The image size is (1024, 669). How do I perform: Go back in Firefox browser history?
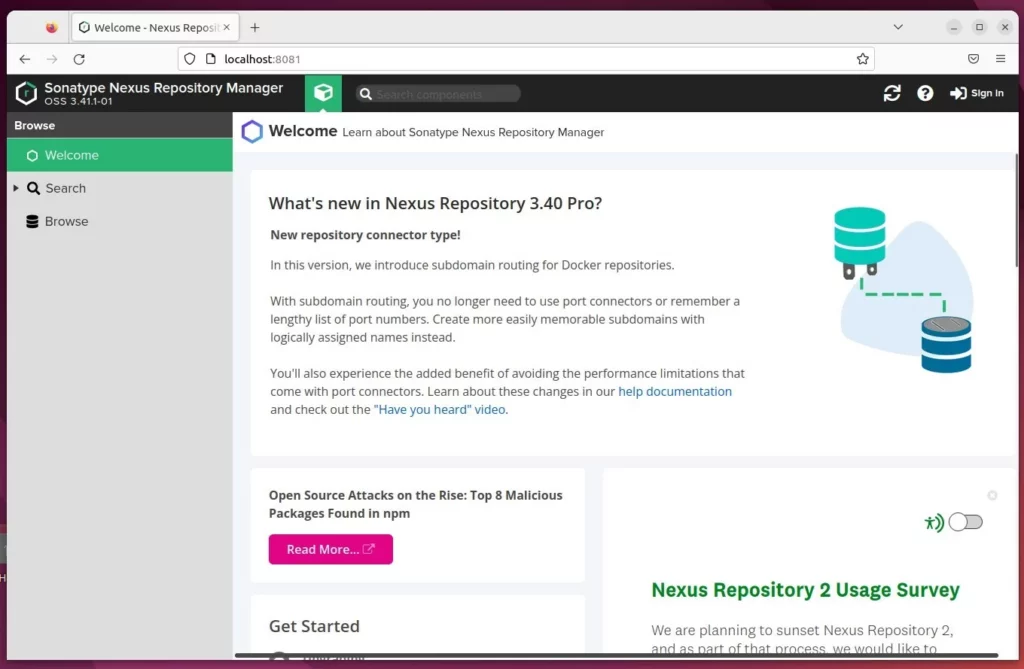click(x=25, y=59)
